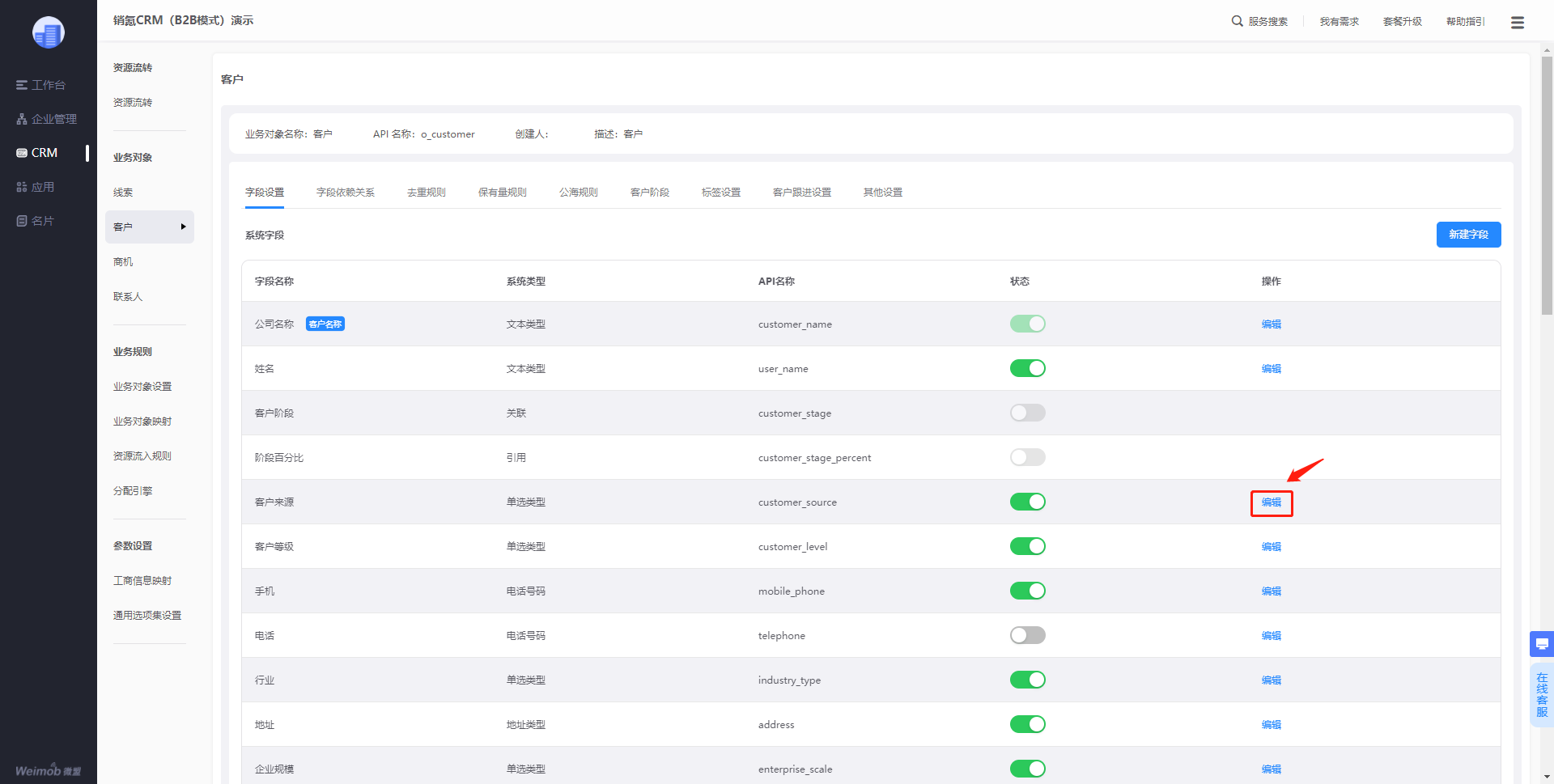Edit the 地址 field
Screen dimensions: 1554x784
1272,725
